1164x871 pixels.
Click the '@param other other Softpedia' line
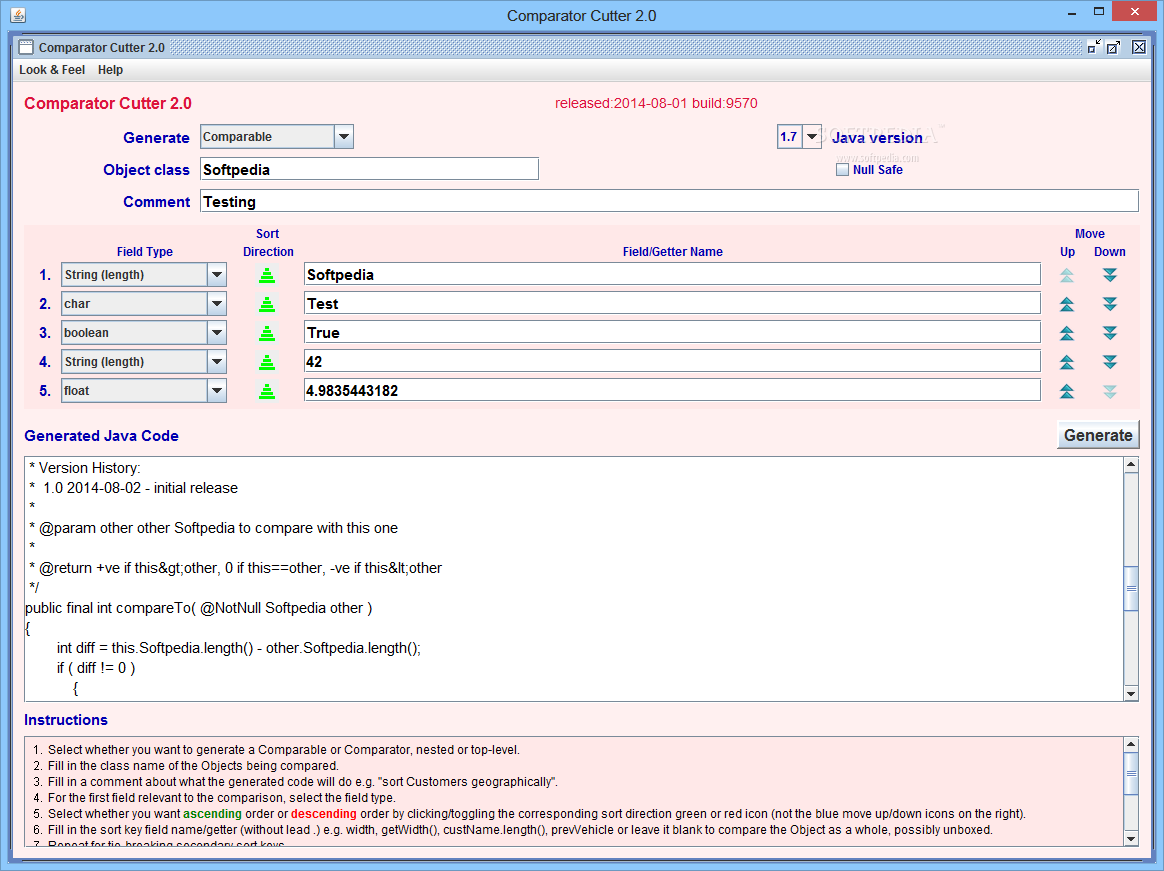(x=213, y=528)
